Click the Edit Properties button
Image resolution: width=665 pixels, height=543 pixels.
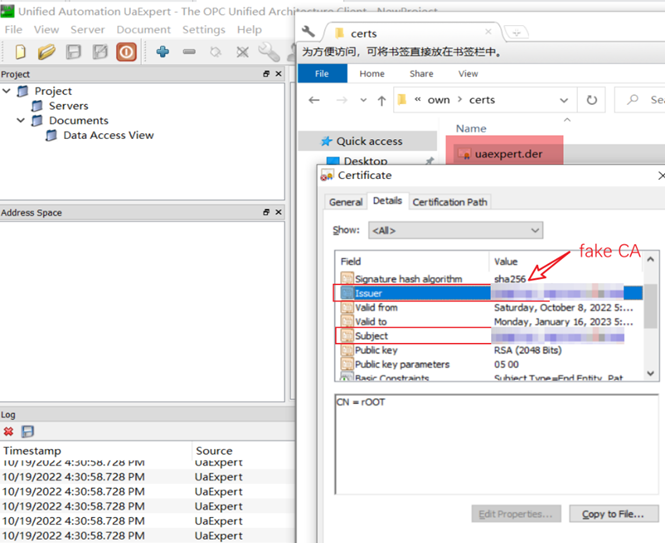516,514
